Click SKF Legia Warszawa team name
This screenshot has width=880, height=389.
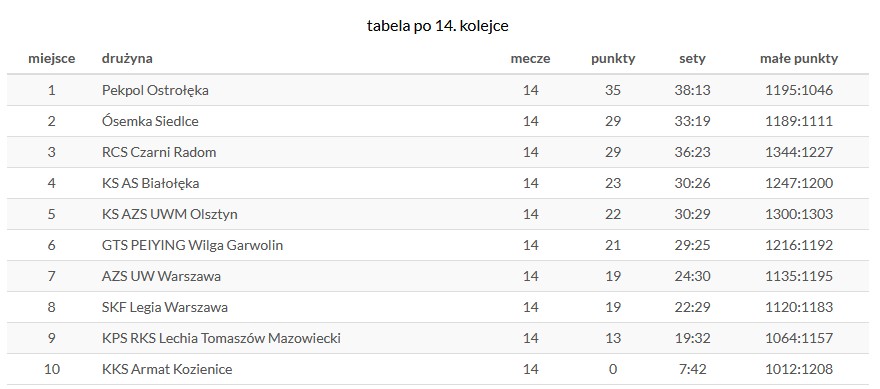tap(165, 307)
